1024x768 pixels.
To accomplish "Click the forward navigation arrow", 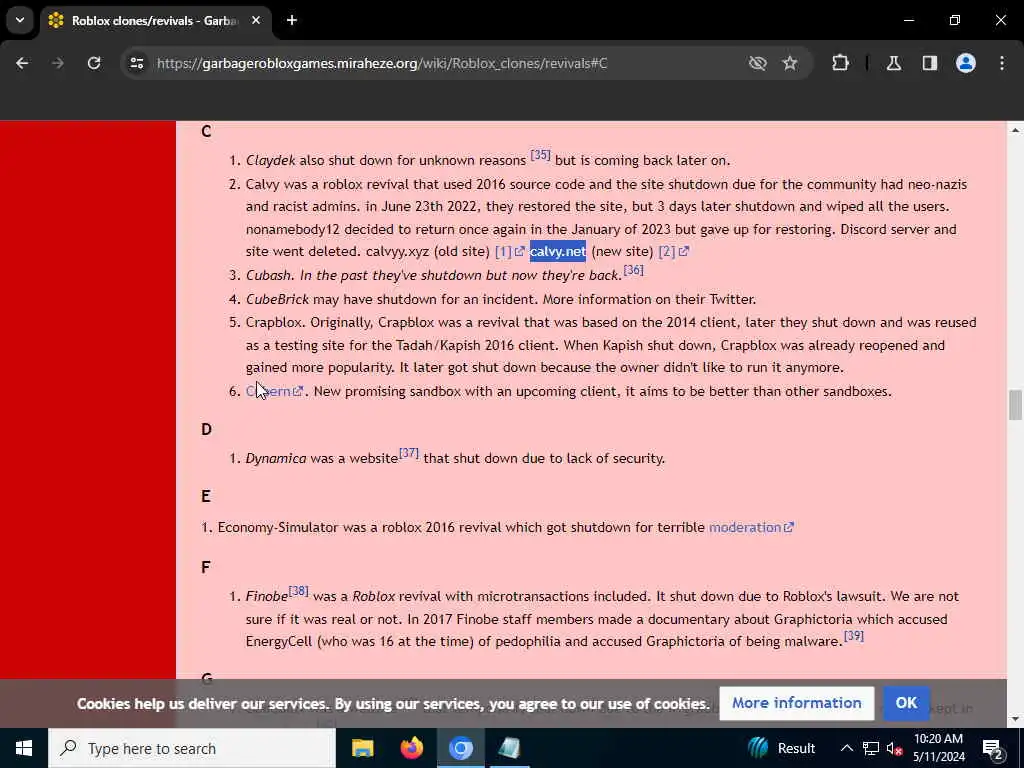I will (58, 63).
